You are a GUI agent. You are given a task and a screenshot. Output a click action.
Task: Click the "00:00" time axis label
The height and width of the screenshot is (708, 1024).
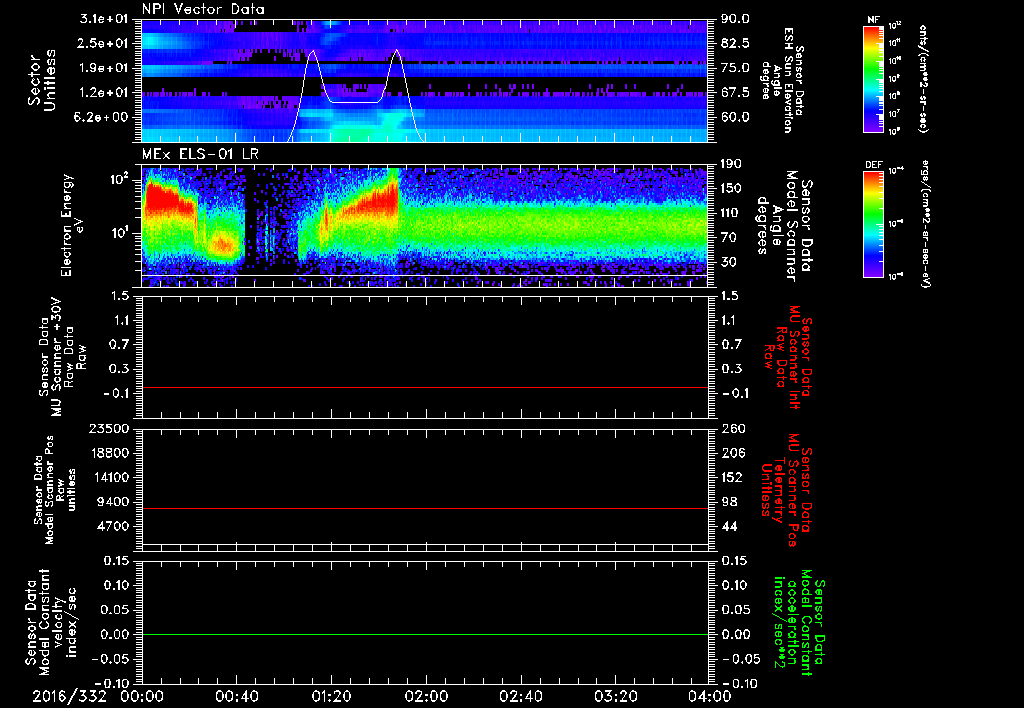(142, 696)
